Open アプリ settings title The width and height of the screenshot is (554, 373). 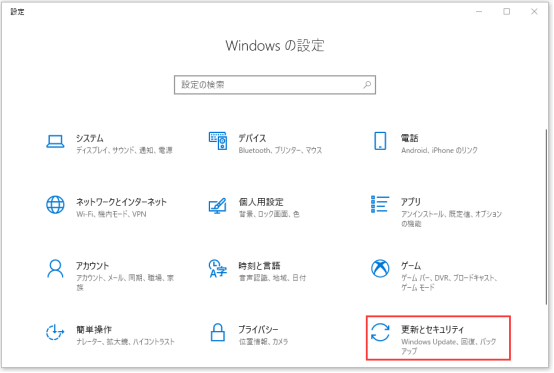click(x=411, y=202)
